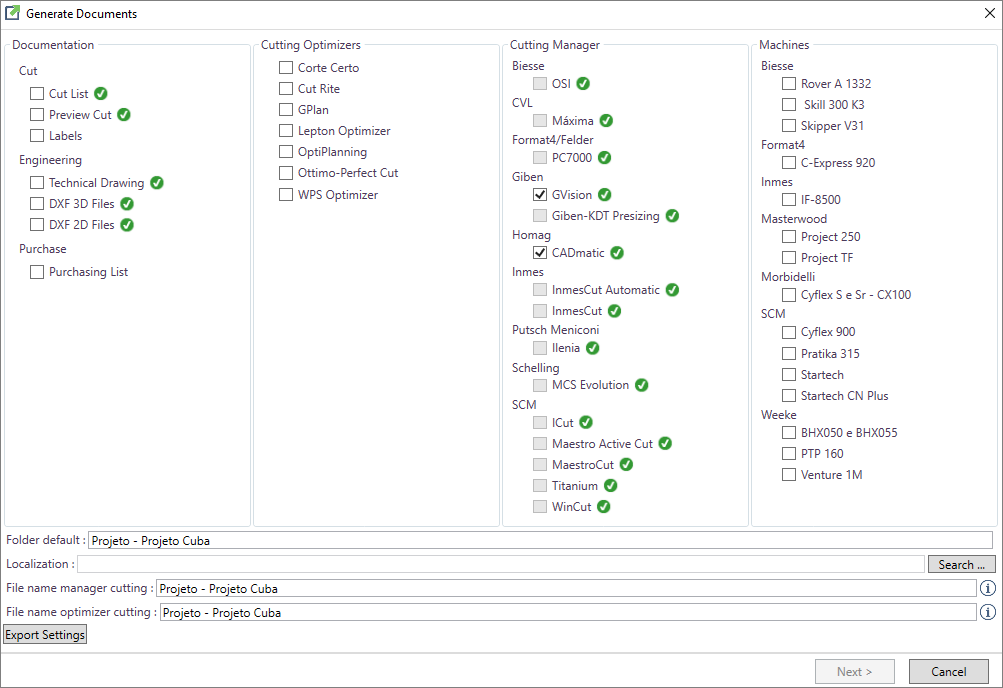1003x688 pixels.
Task: Uncheck the CADmatic checkbox
Action: pyautogui.click(x=540, y=253)
